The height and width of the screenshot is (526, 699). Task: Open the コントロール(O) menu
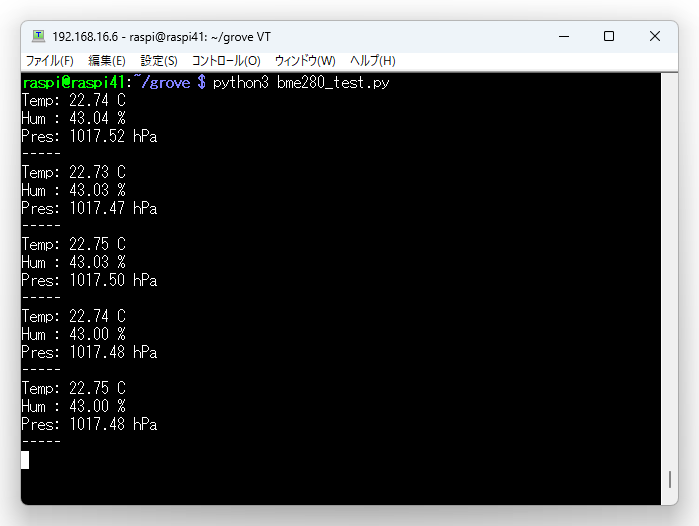click(x=226, y=61)
